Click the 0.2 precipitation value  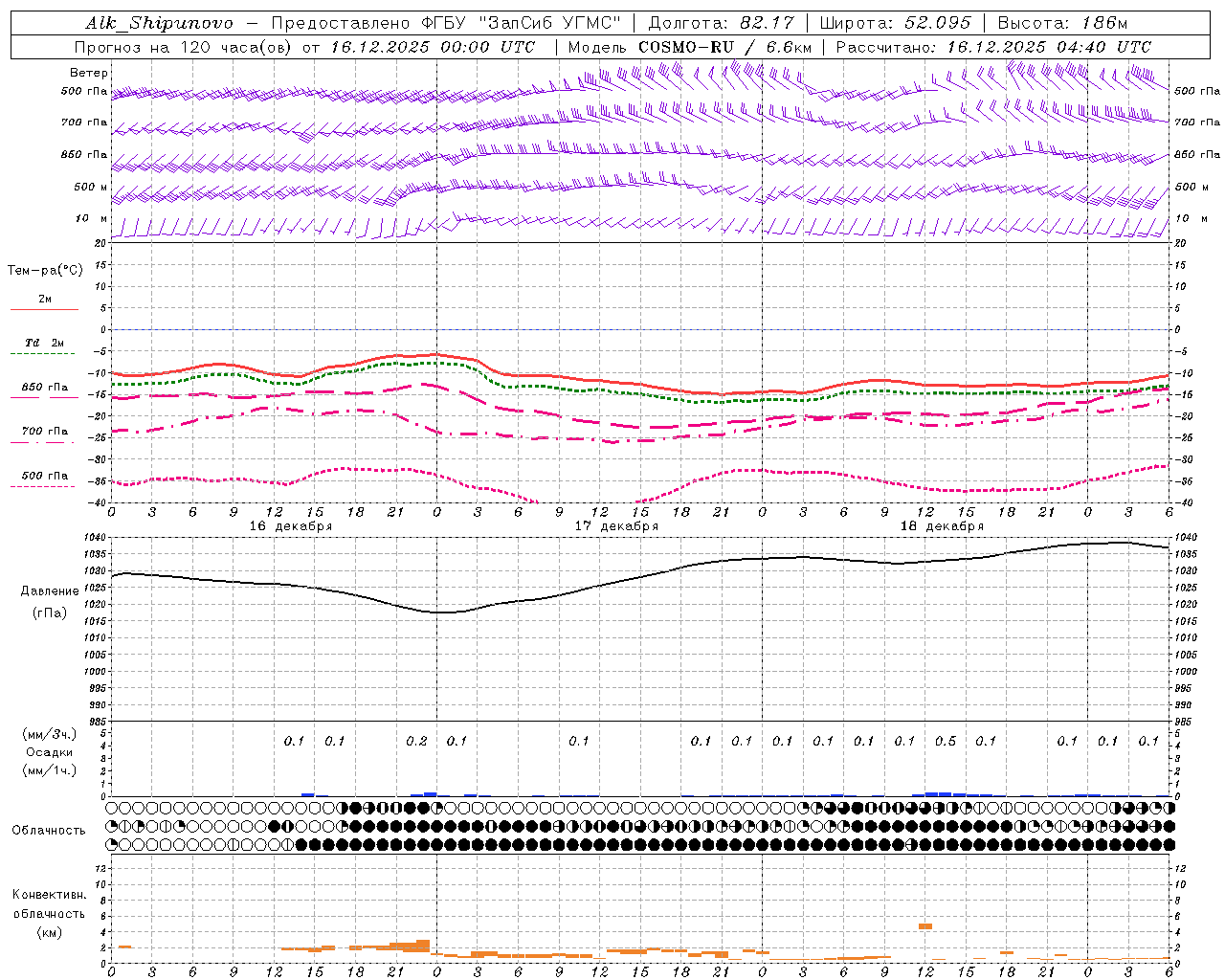click(x=416, y=742)
